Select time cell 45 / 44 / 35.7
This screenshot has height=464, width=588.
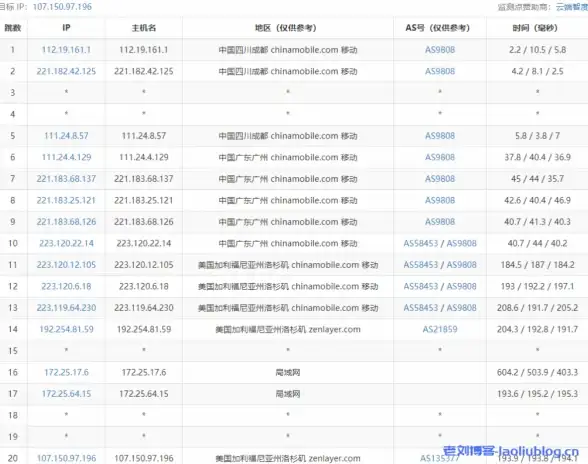[537, 179]
